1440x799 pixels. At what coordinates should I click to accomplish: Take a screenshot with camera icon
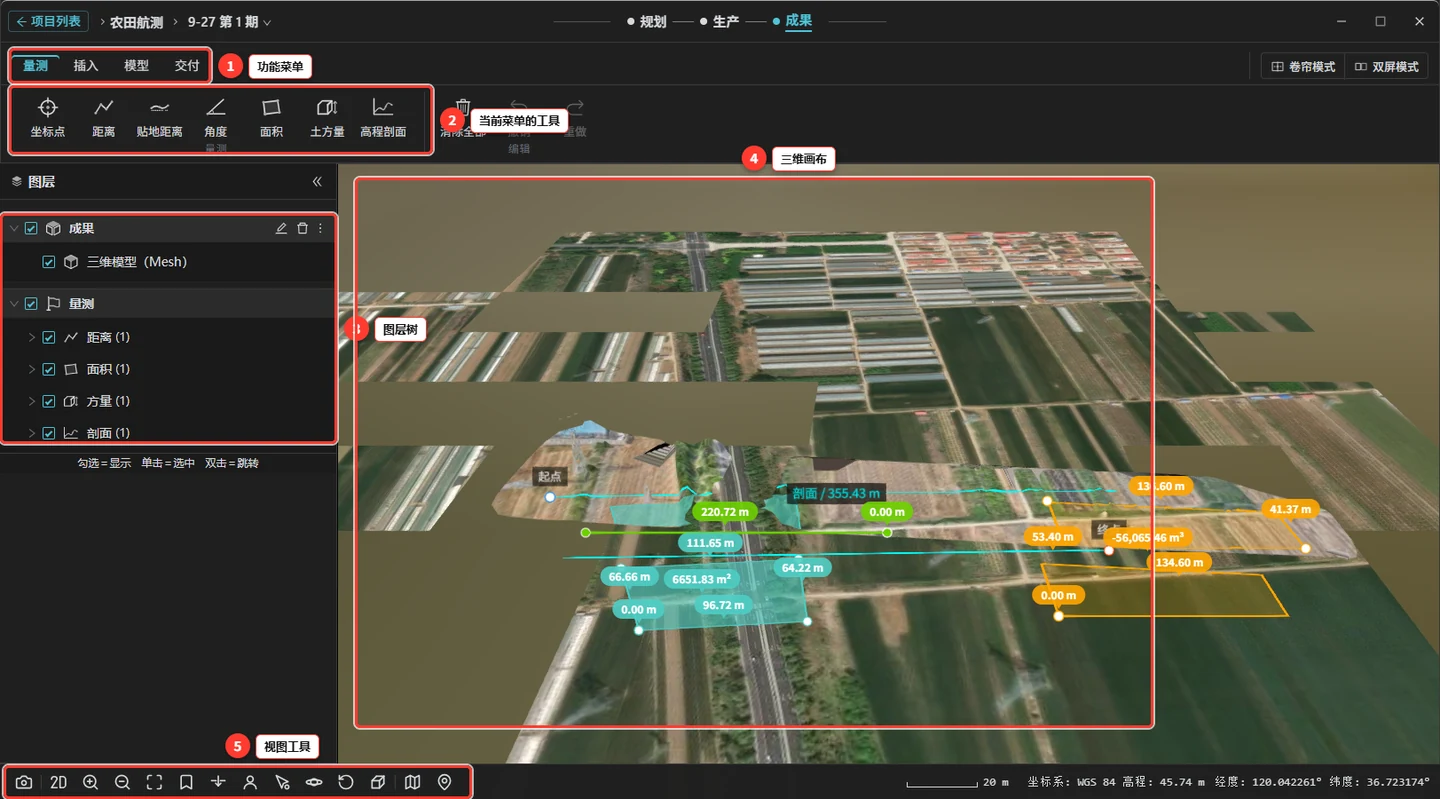pos(24,782)
